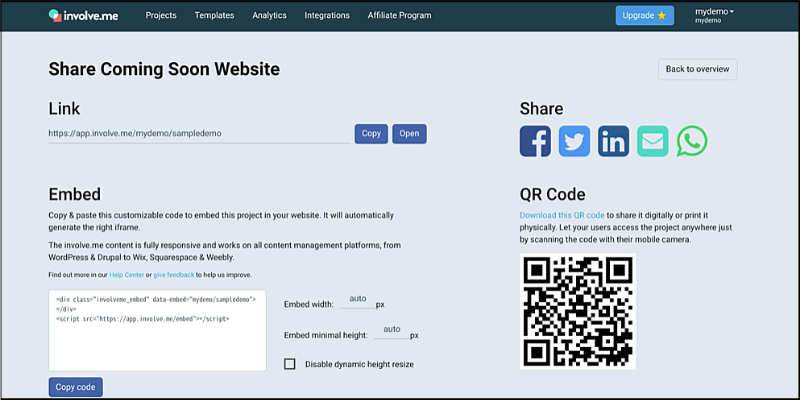This screenshot has height=400, width=800.
Task: Click the project link URL field
Action: (199, 134)
